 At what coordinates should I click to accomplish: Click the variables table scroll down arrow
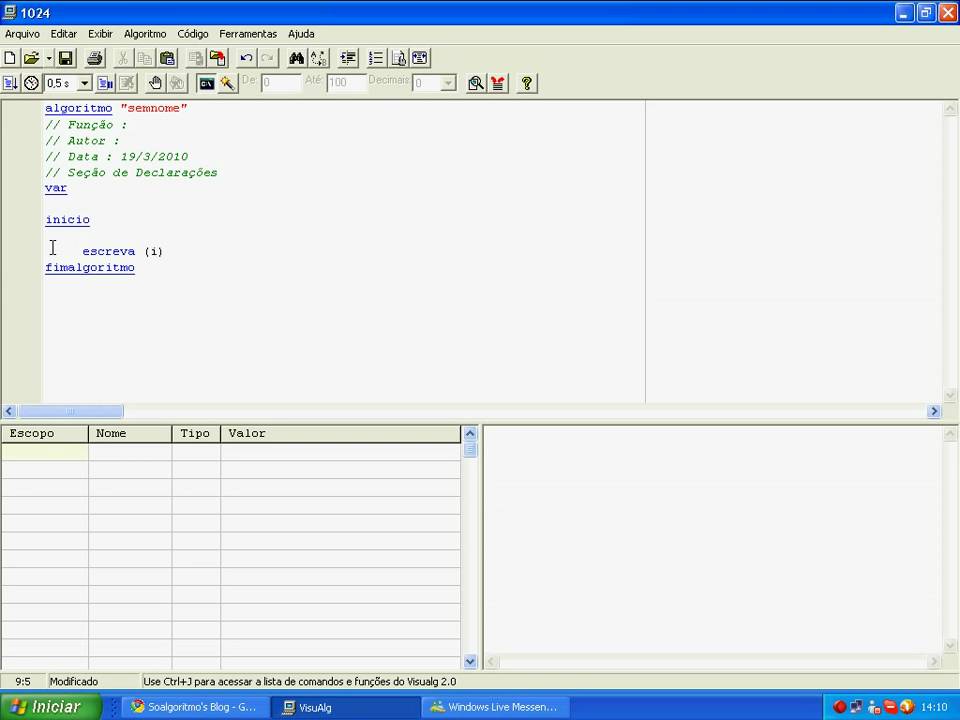pos(470,661)
